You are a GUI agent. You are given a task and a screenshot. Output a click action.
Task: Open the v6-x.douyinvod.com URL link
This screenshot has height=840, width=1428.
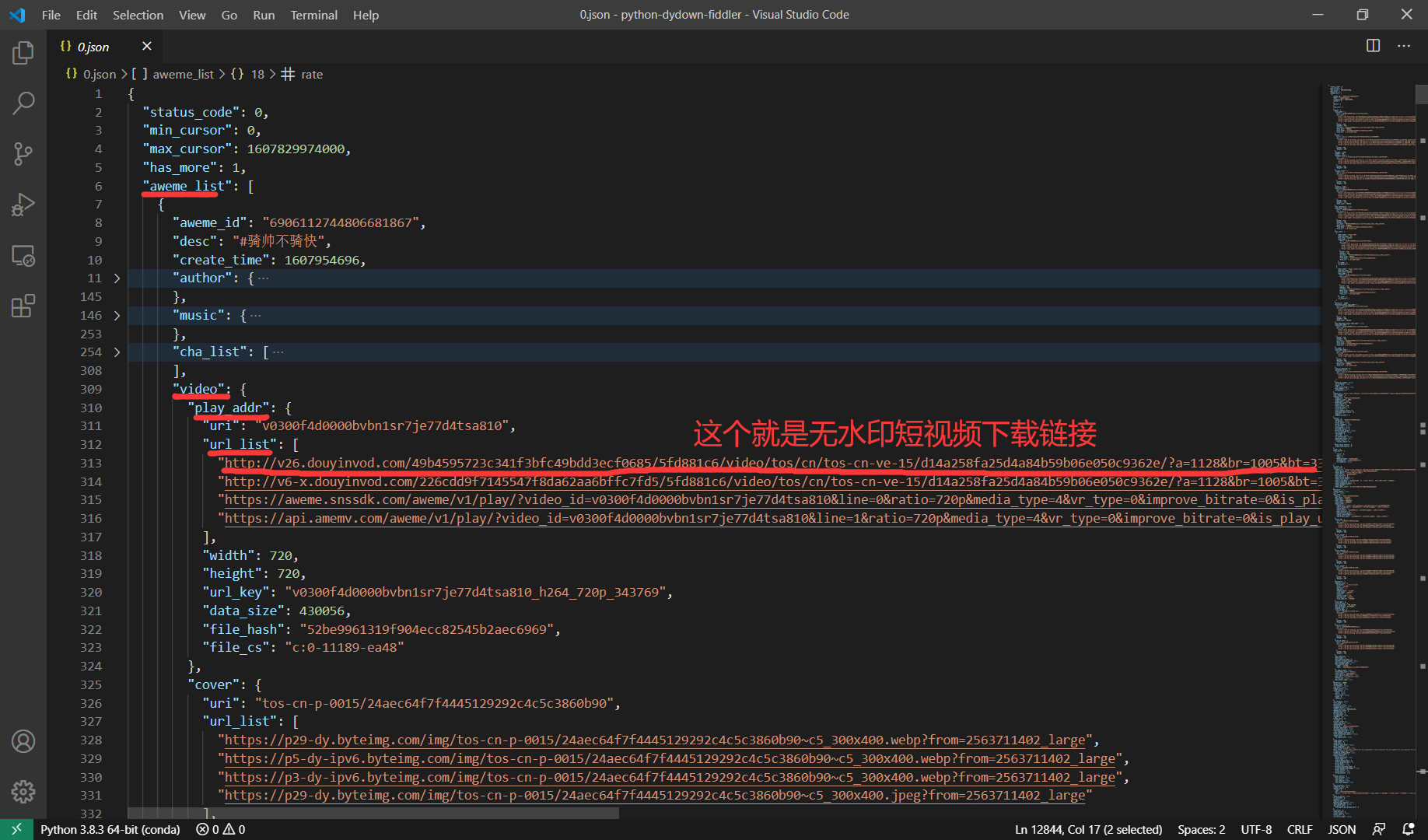(x=772, y=482)
